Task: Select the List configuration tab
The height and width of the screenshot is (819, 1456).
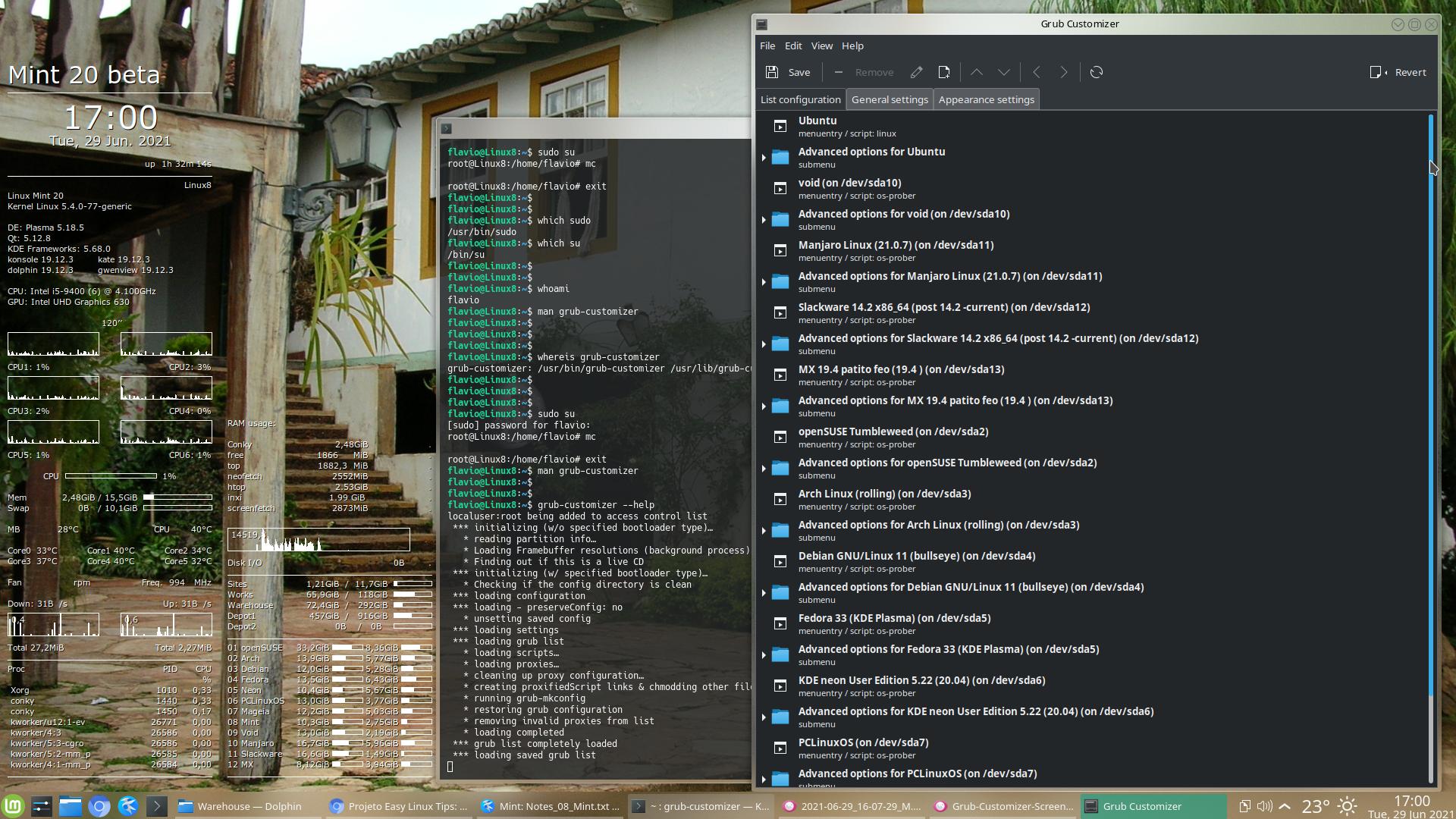Action: [800, 99]
